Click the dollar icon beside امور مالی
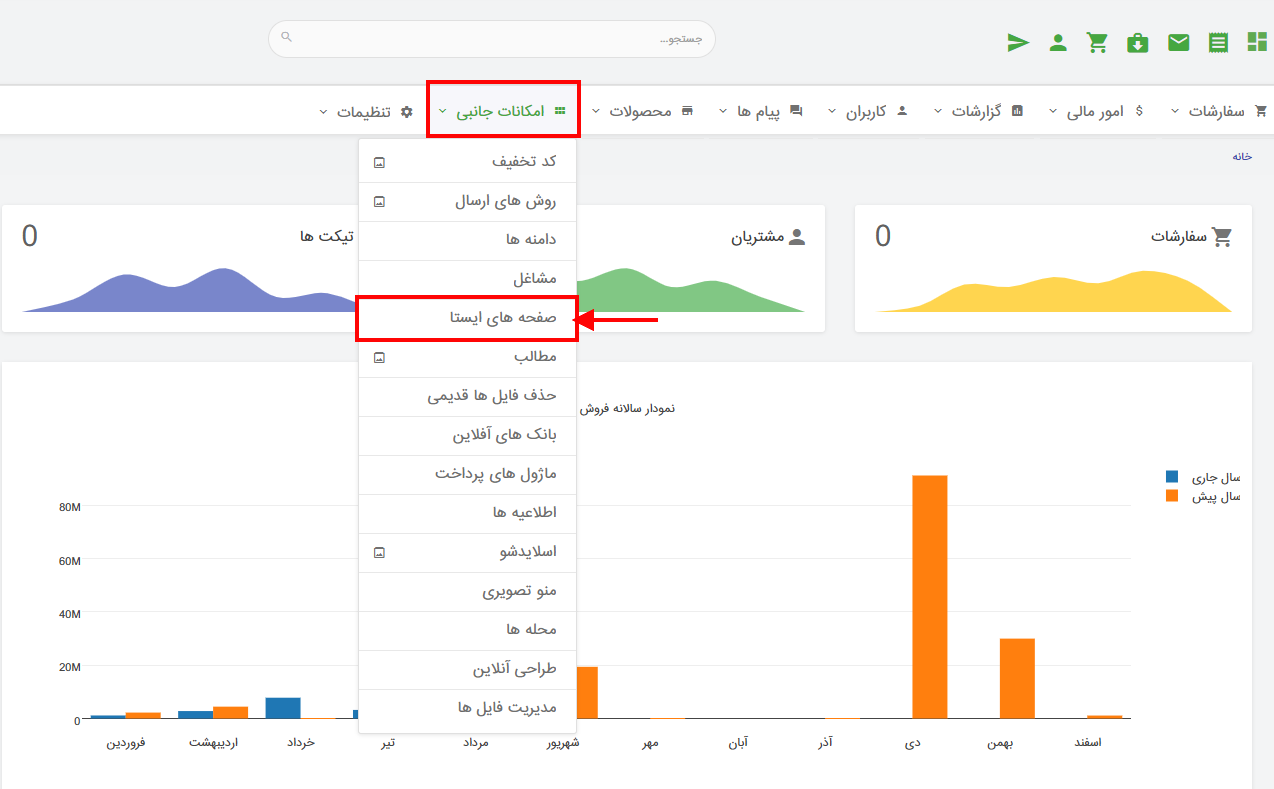The image size is (1274, 789). [x=1139, y=111]
